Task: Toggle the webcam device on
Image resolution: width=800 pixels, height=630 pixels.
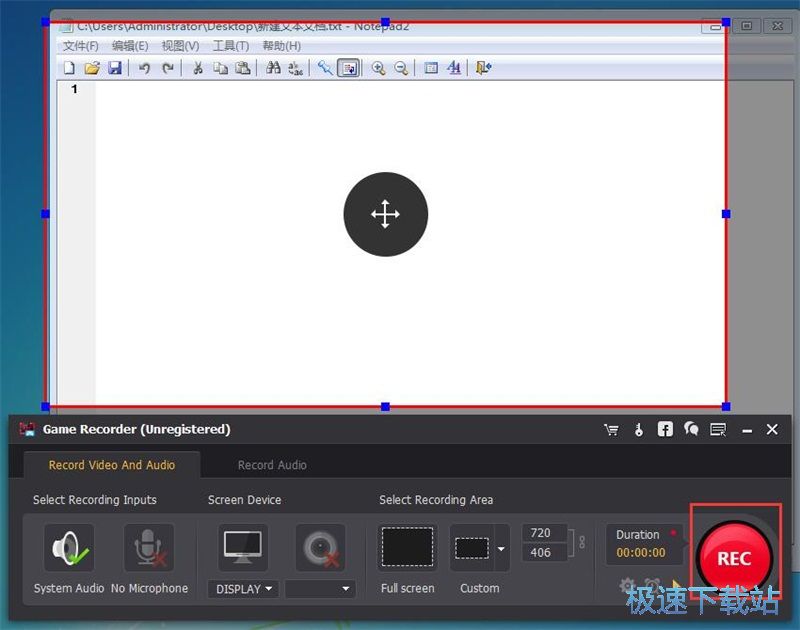Action: point(320,548)
